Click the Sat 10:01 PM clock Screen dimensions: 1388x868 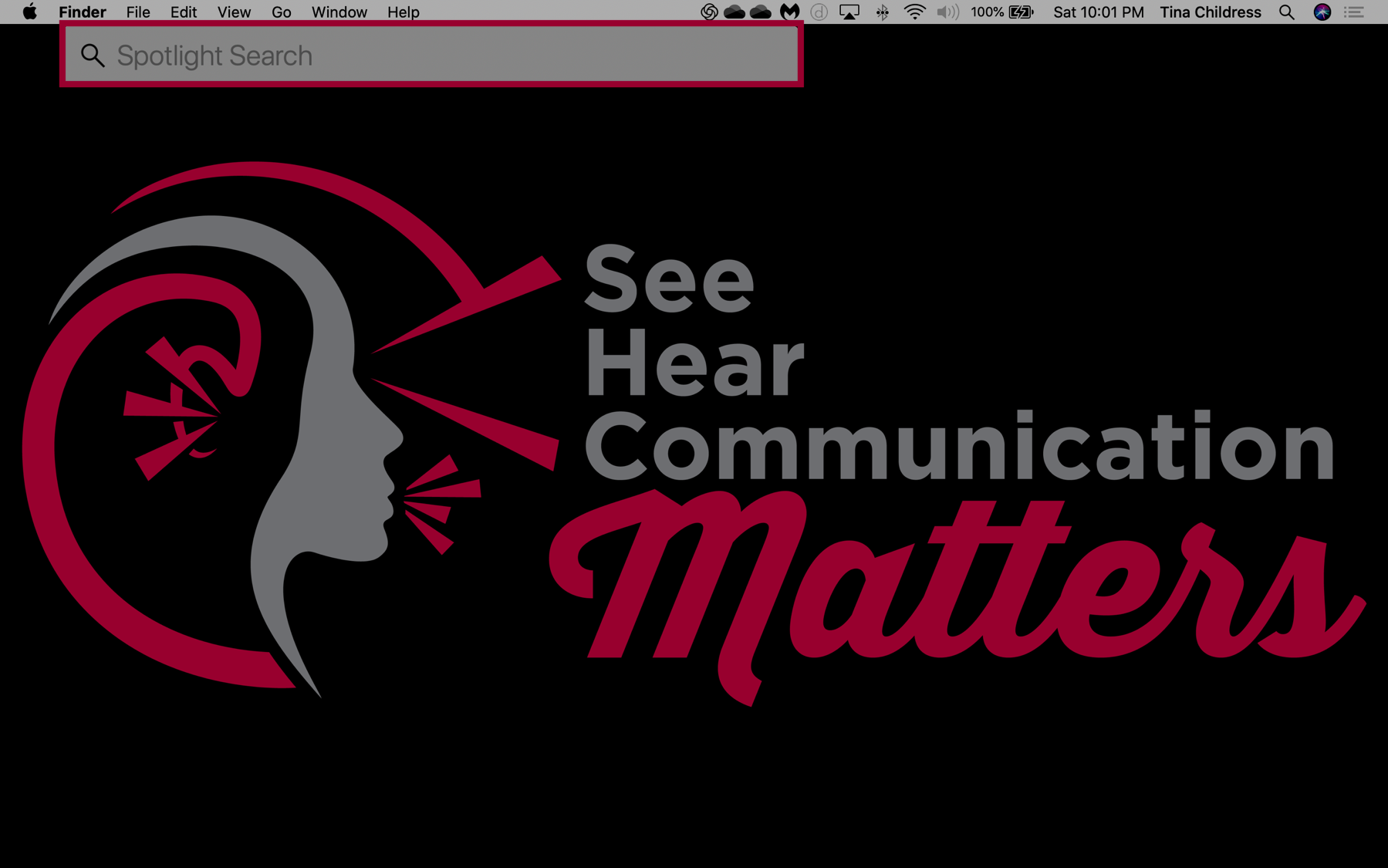coord(1098,12)
